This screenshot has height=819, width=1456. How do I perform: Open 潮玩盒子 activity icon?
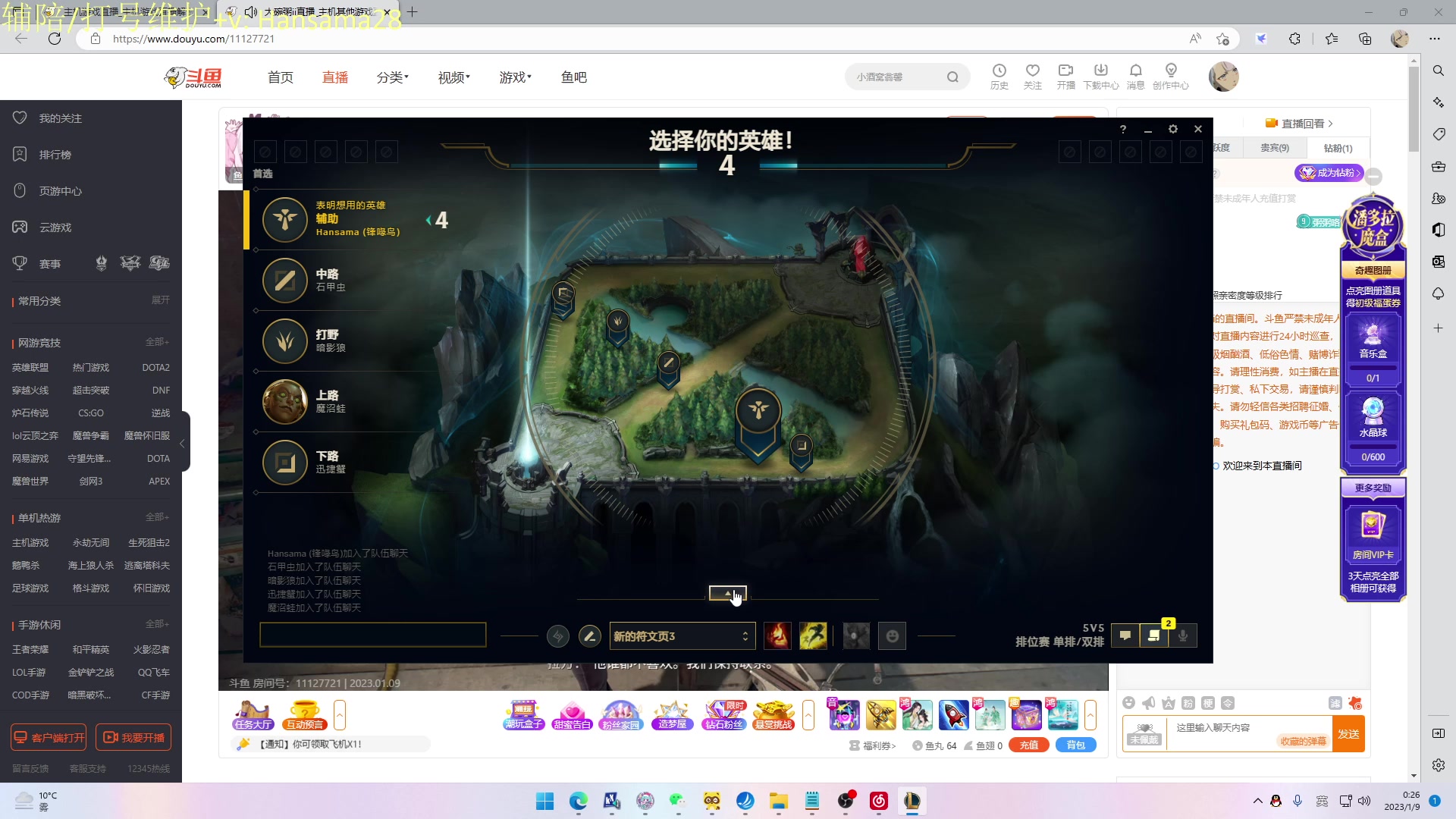pos(524,715)
